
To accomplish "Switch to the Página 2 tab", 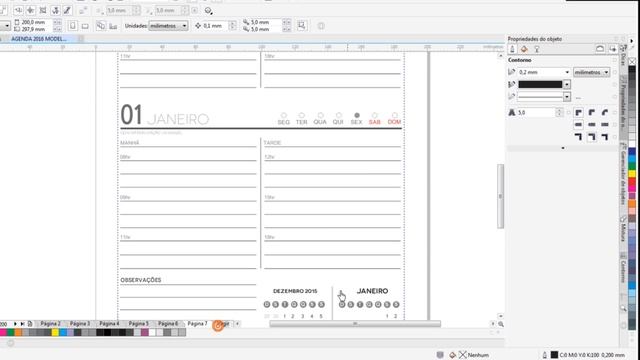I will click(50, 324).
